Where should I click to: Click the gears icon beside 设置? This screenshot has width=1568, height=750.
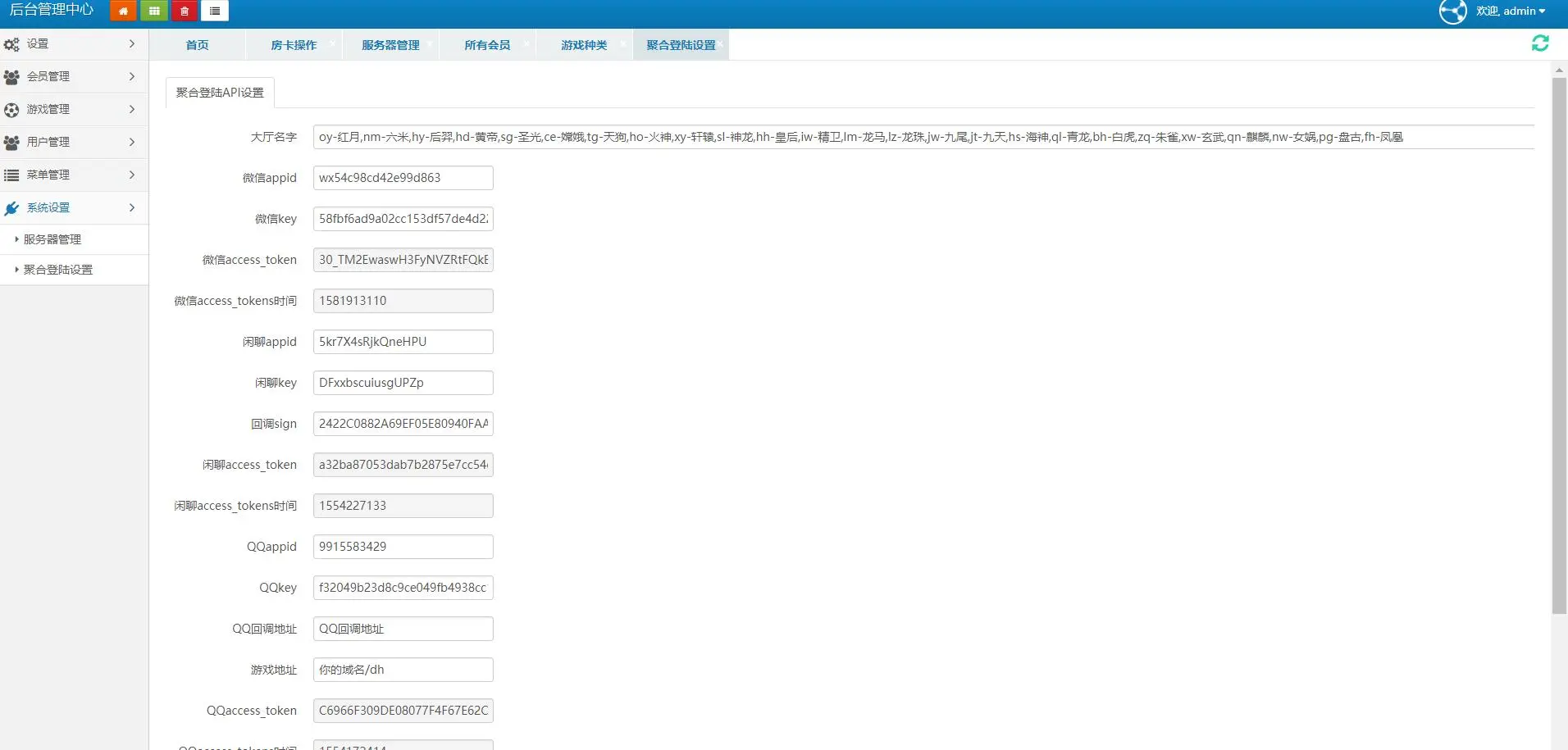(11, 44)
